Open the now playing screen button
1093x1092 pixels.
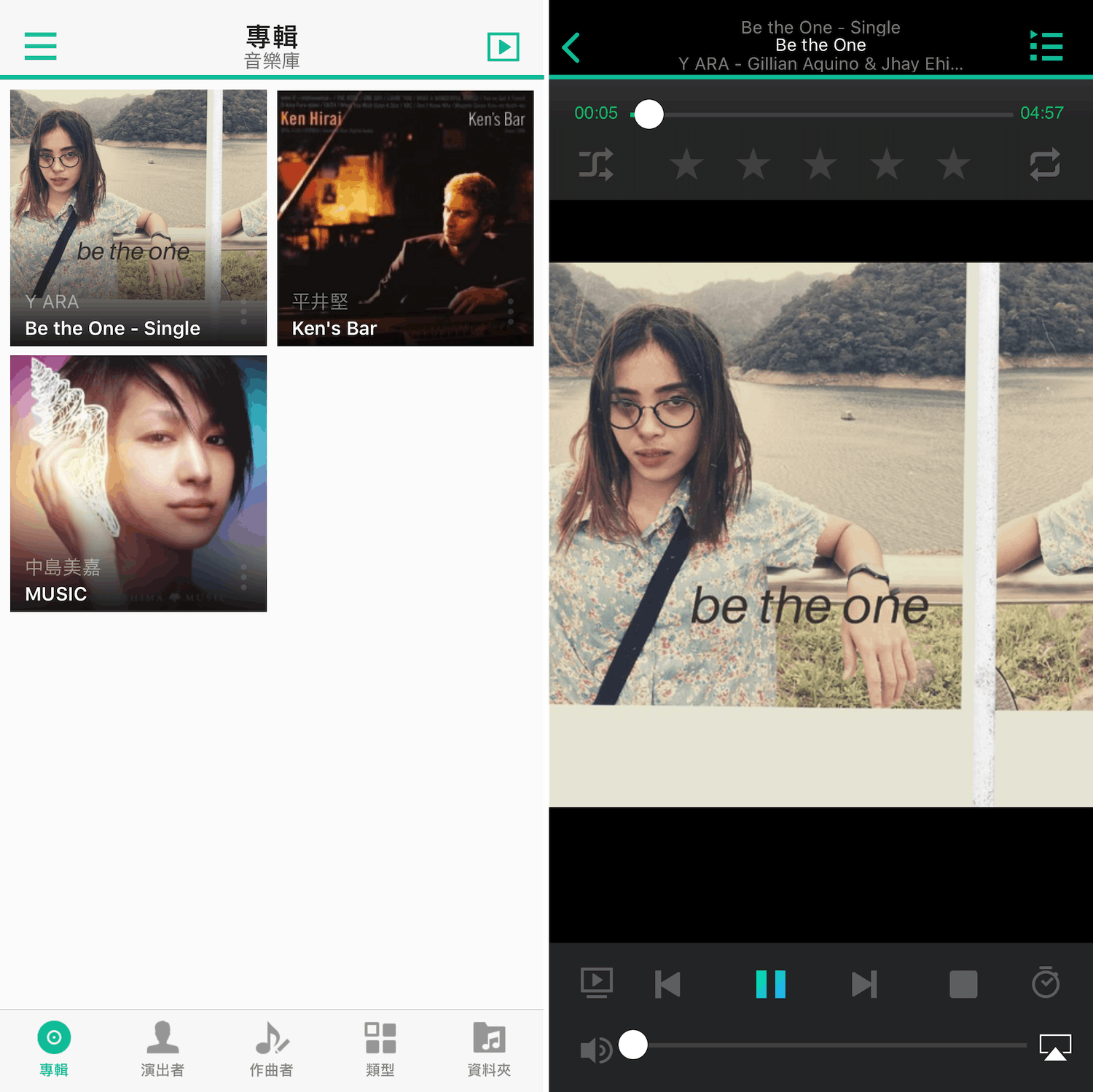click(x=504, y=47)
